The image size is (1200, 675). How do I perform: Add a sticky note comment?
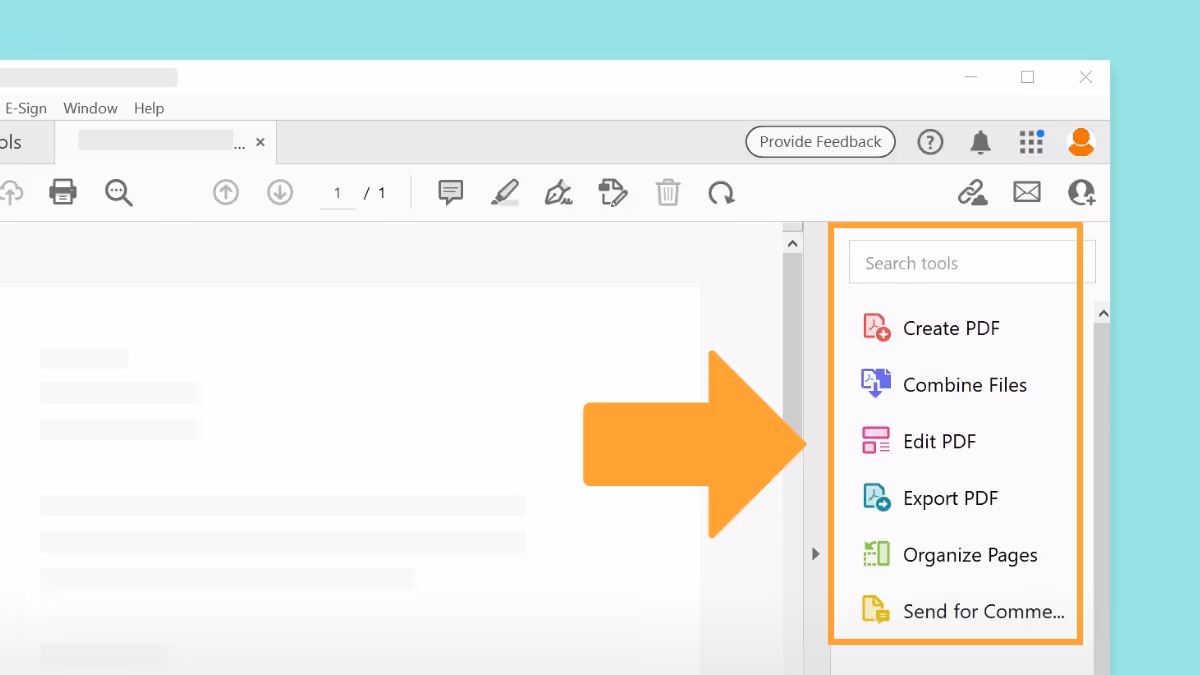coord(450,192)
